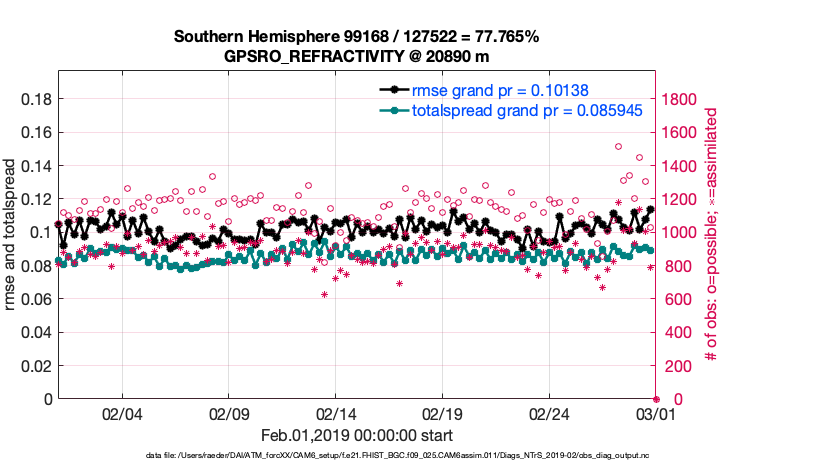Click the Southern Hemisphere title line
Viewport: 830px width, 470px height.
[x=357, y=37]
